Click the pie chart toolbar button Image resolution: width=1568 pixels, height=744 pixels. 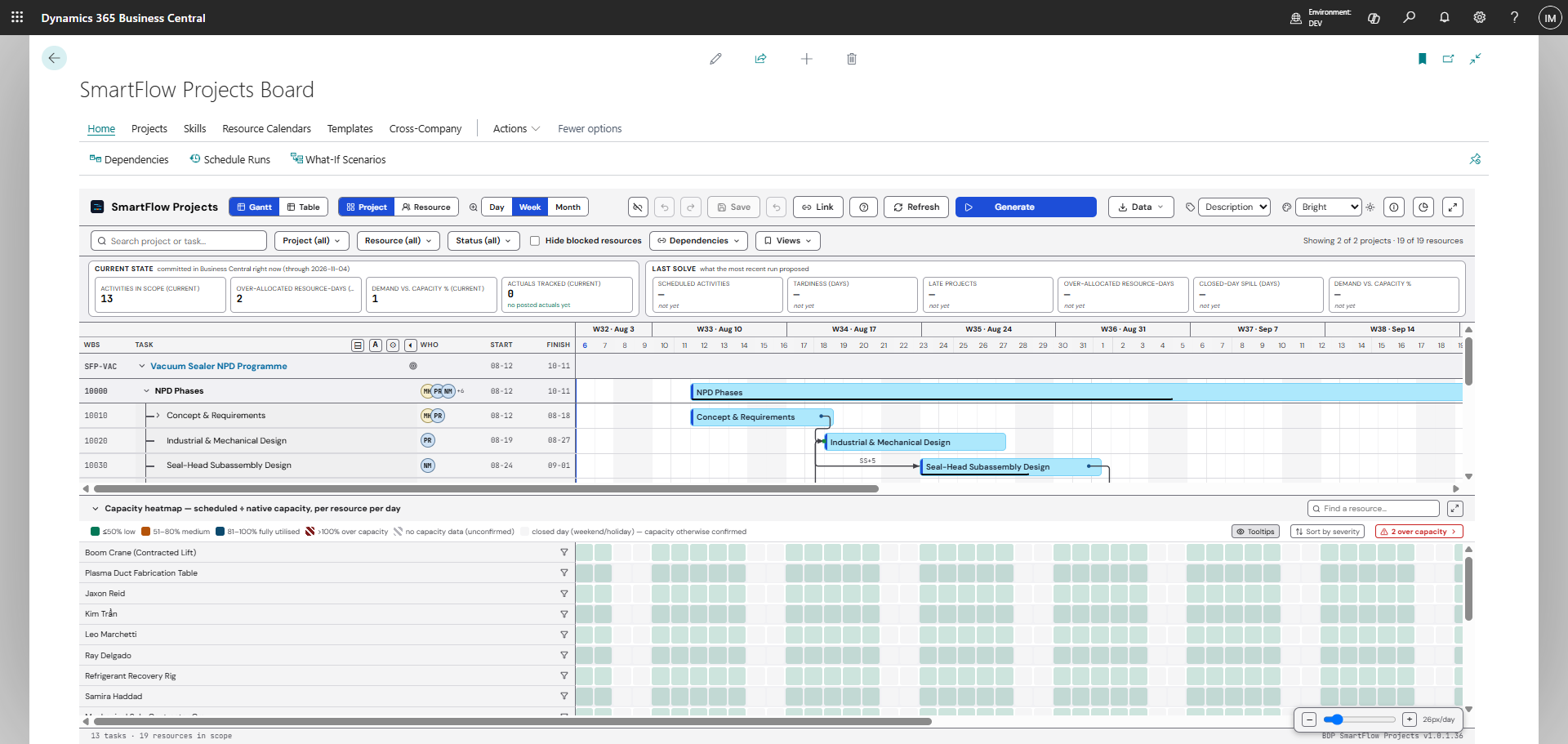(x=1423, y=207)
